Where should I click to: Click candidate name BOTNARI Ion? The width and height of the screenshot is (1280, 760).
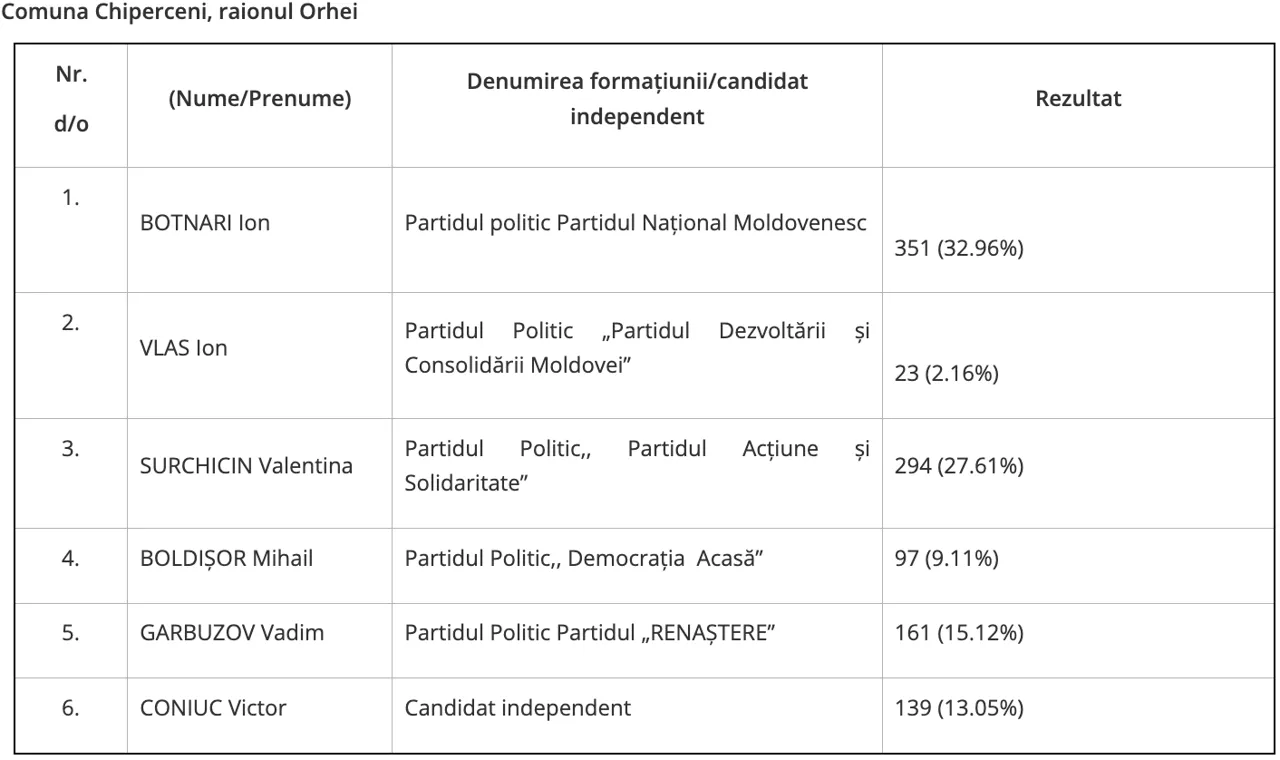coord(205,223)
